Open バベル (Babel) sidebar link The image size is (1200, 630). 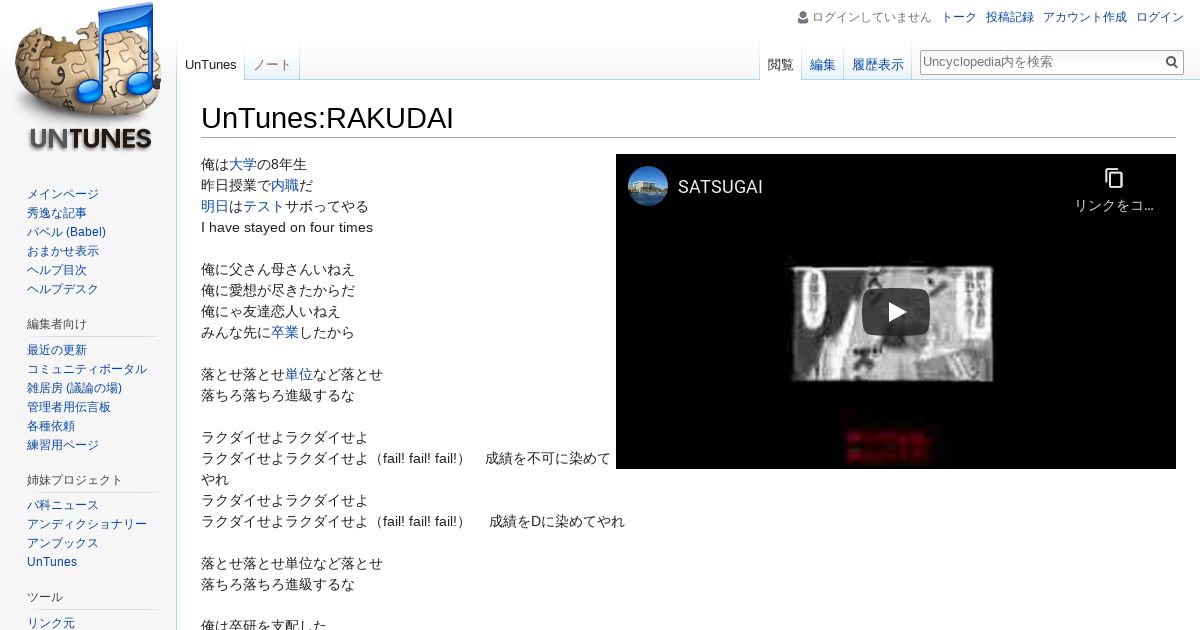tap(66, 232)
